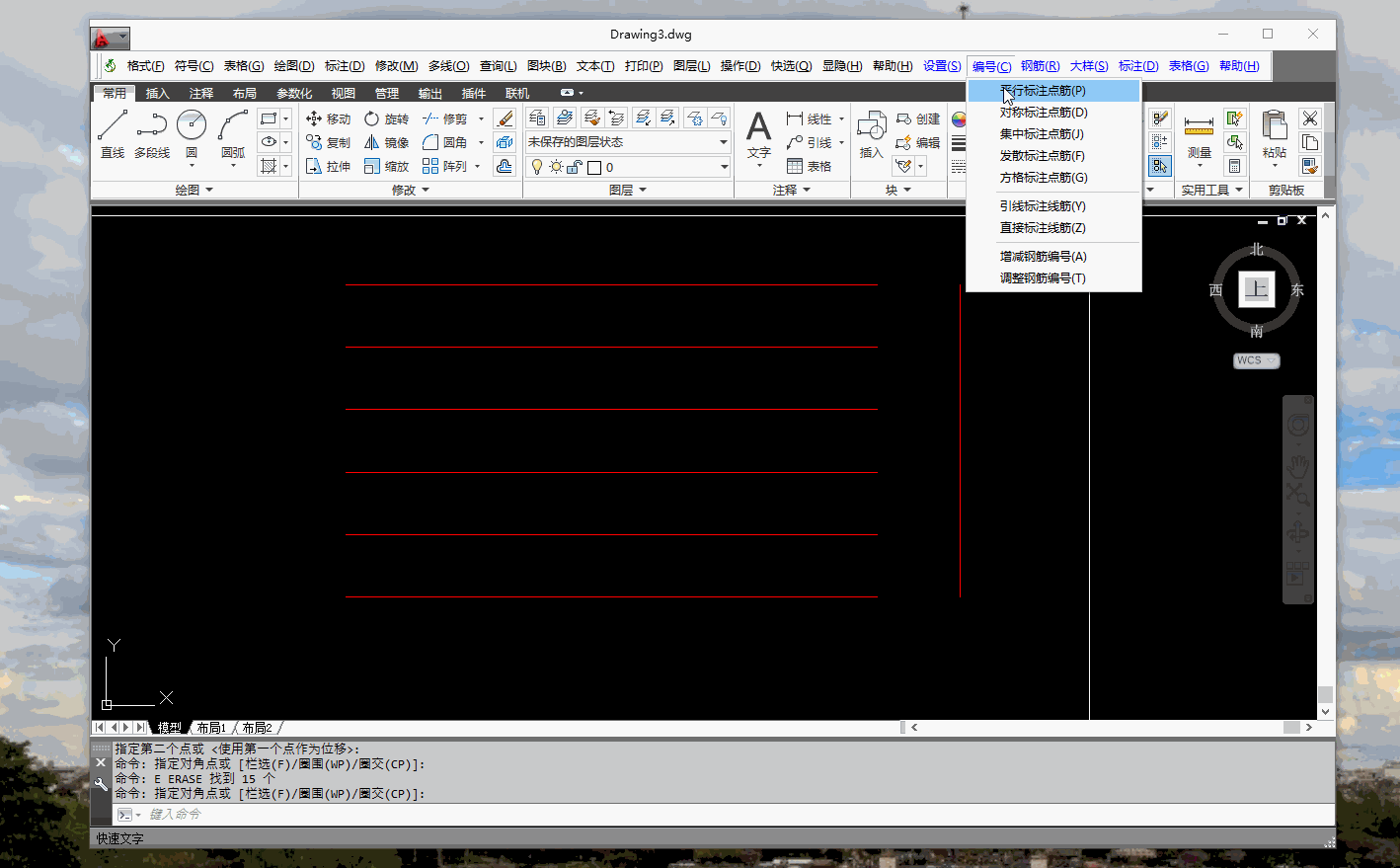
Task: Expand the 绘图 panel flyout
Action: coord(194,190)
